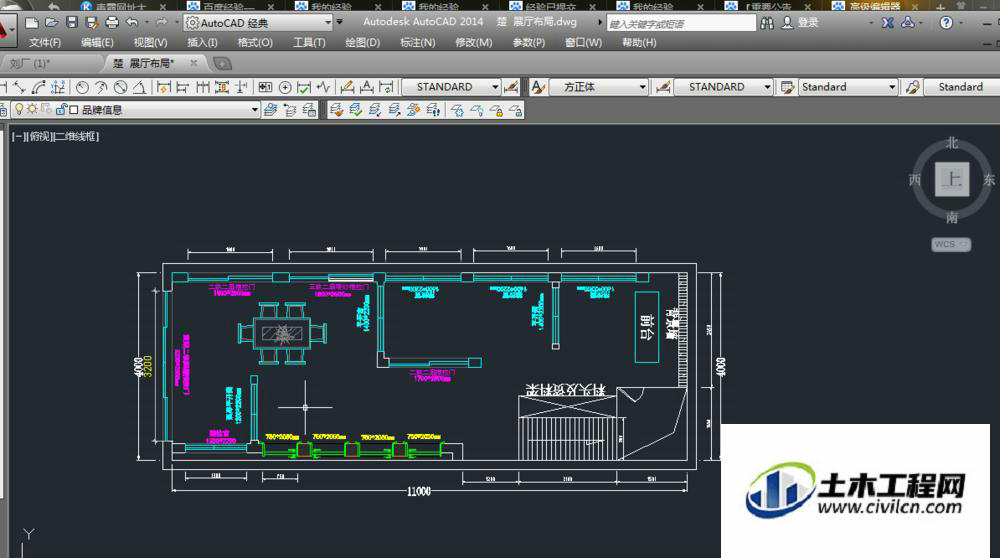Expand the Quick Access customize arrow
Screen dimensions: 1000x558
339,22
